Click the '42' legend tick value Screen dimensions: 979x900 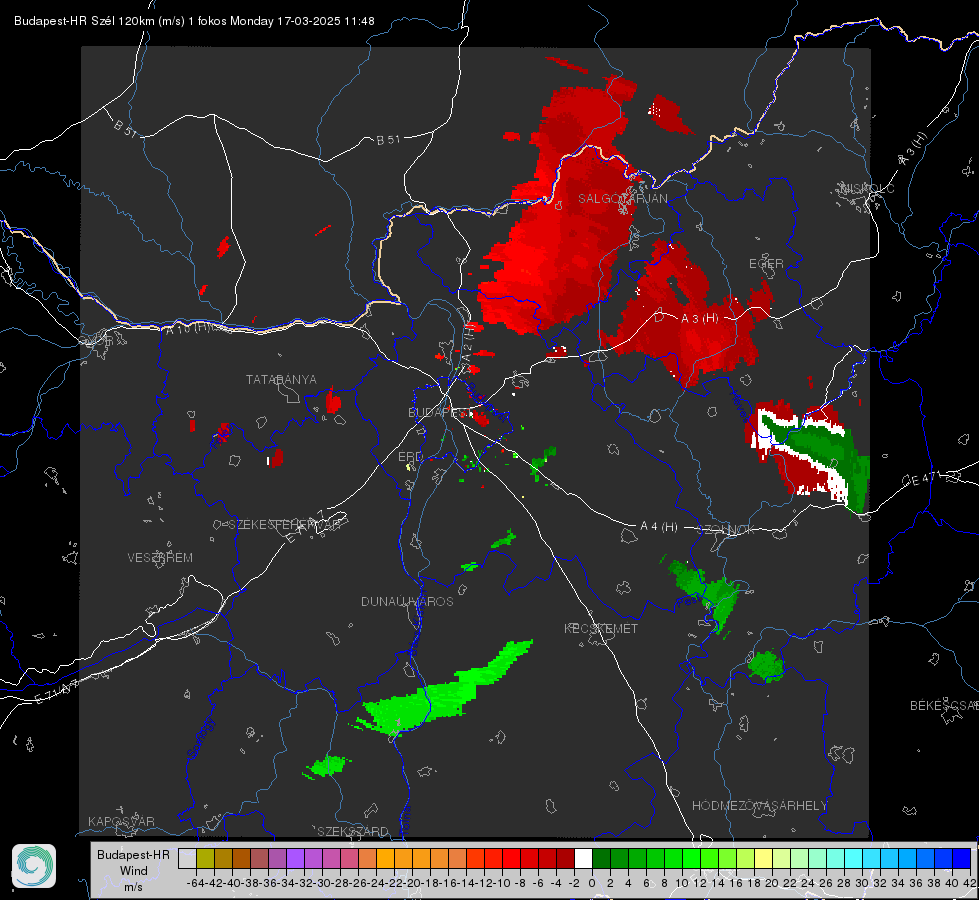tap(970, 883)
